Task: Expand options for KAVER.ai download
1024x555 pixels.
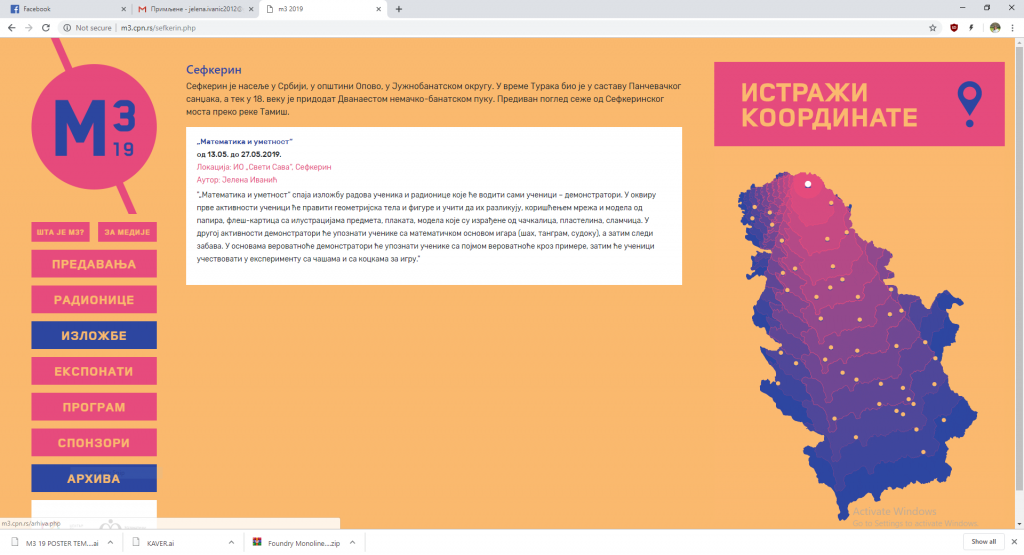Action: [x=231, y=542]
